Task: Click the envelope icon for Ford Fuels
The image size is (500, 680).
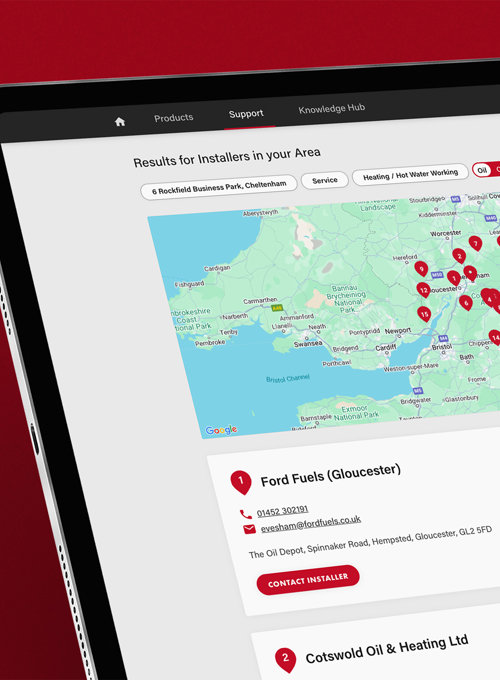Action: (x=249, y=529)
